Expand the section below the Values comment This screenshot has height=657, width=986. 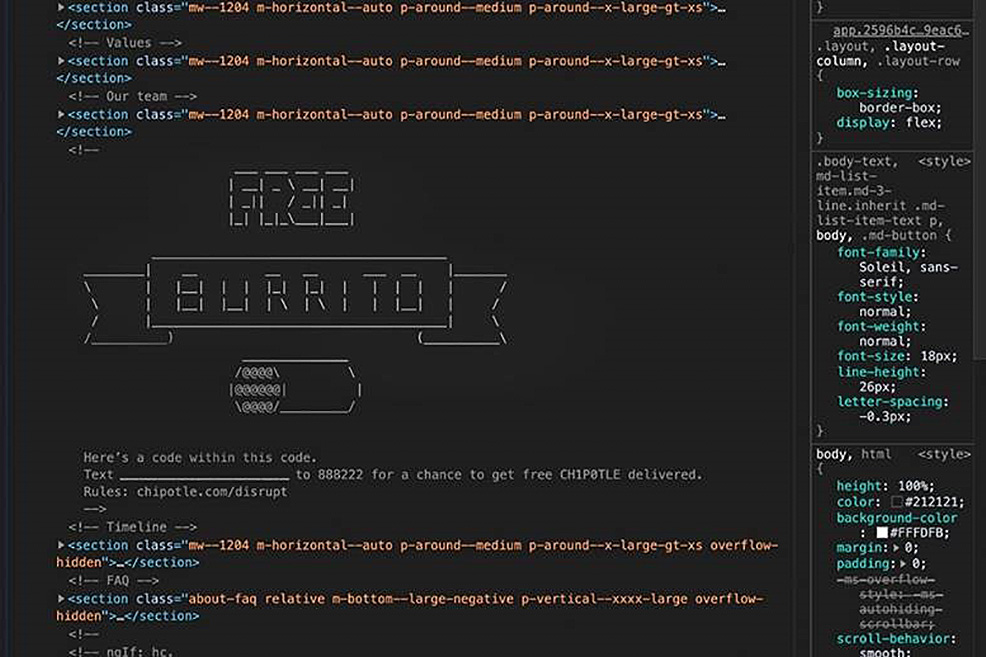pyautogui.click(x=61, y=61)
